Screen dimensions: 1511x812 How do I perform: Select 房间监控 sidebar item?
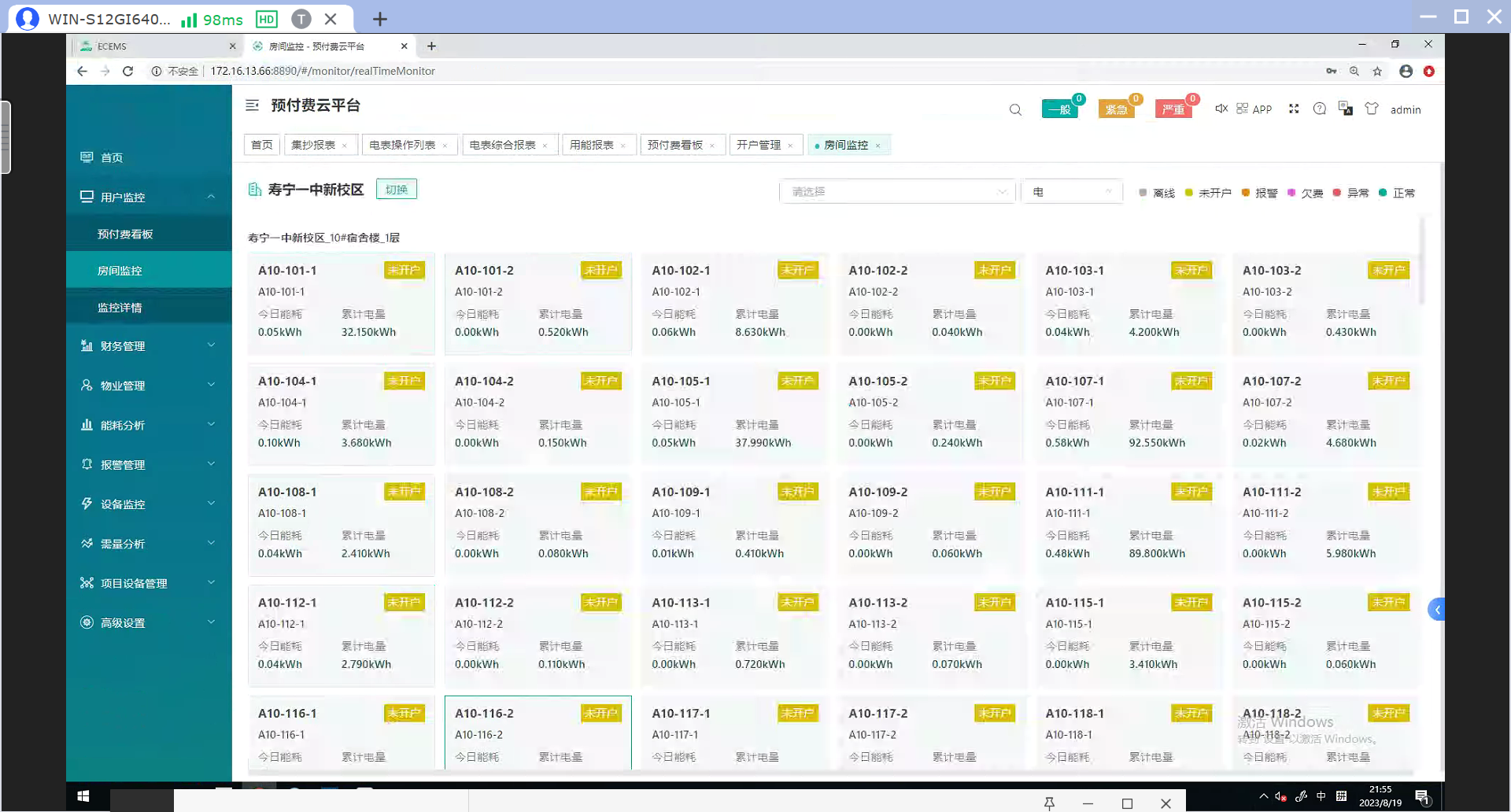pos(149,271)
